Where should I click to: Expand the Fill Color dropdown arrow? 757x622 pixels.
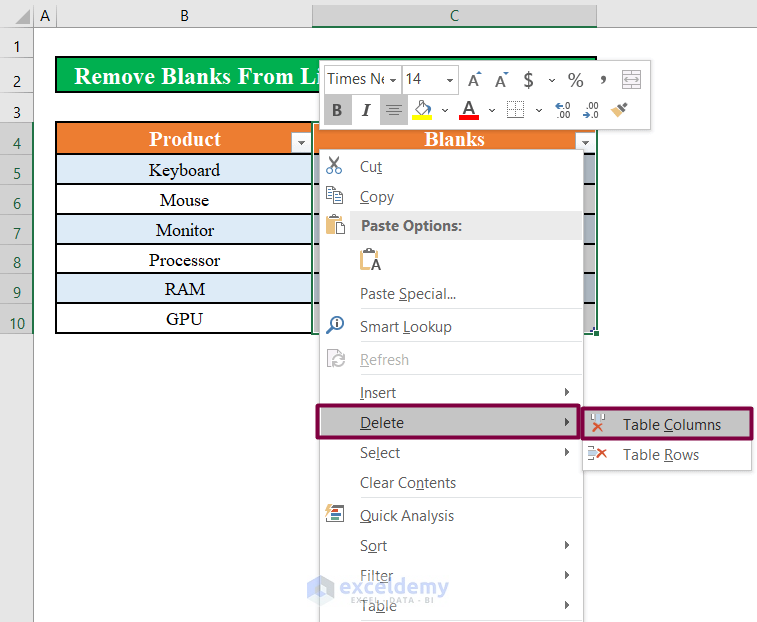point(445,111)
